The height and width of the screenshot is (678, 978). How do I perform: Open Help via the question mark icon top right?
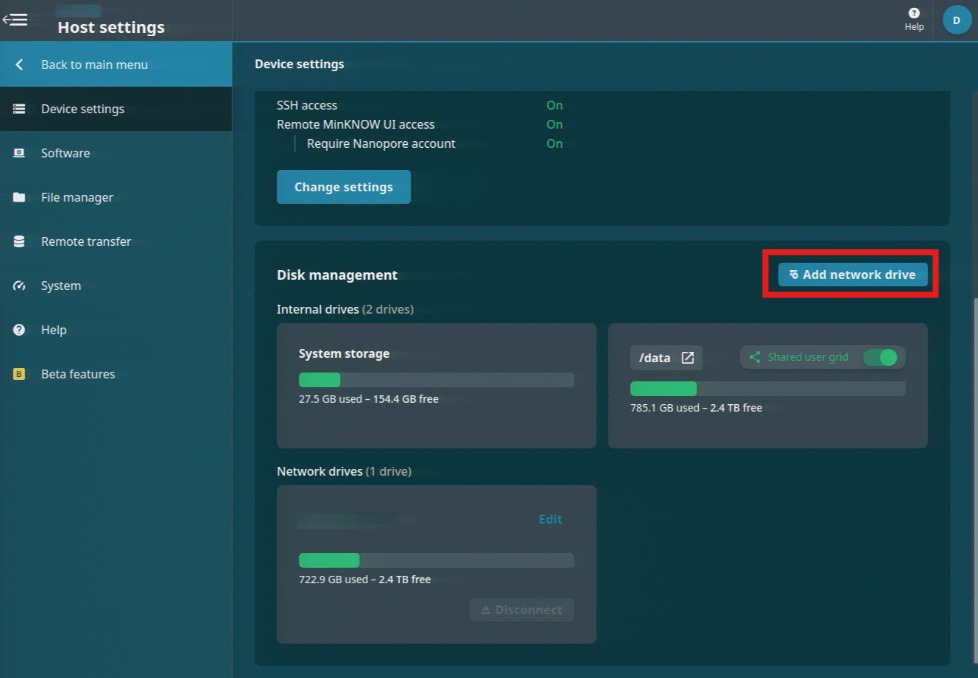[x=913, y=15]
